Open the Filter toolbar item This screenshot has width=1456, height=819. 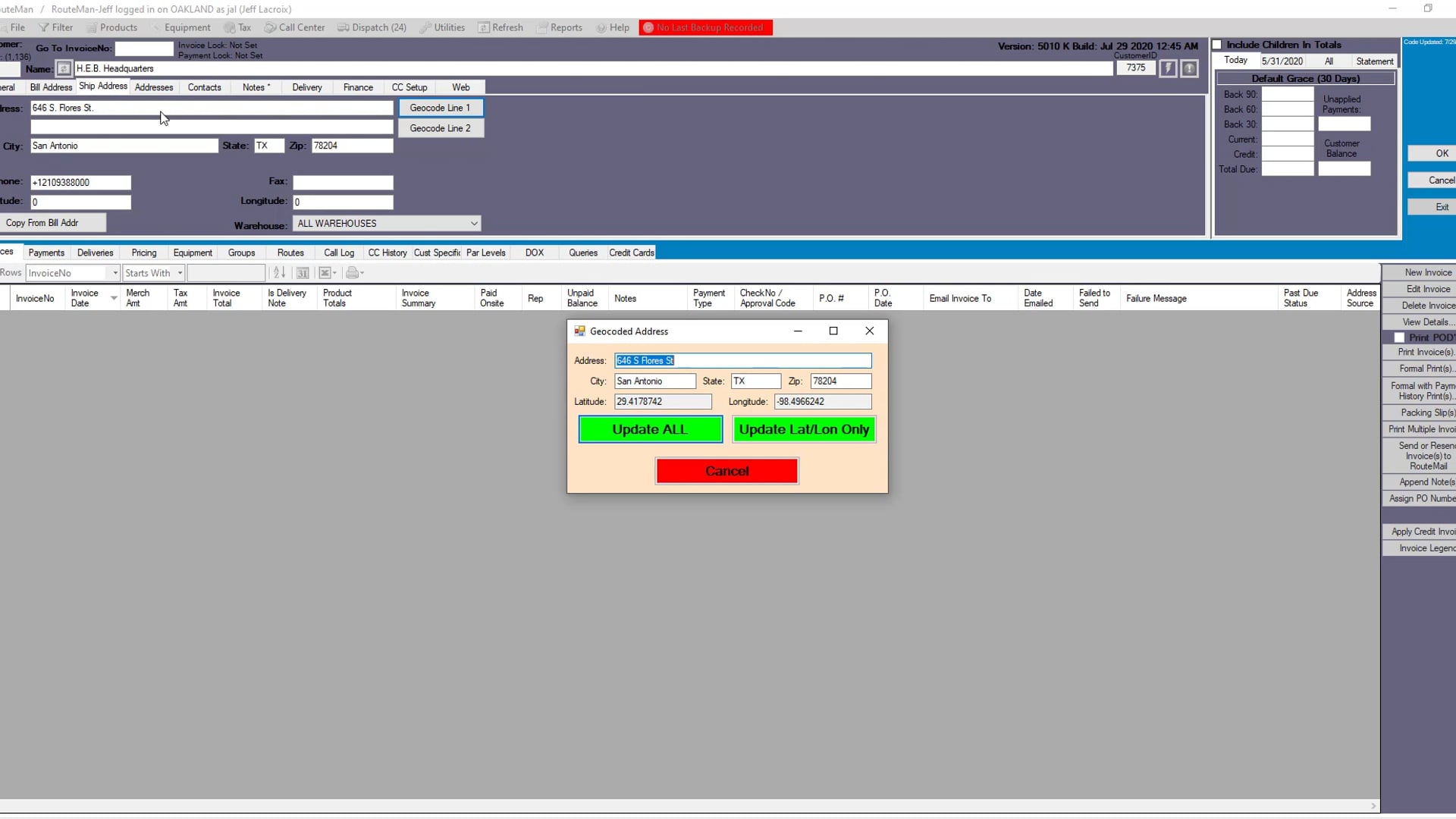point(56,27)
